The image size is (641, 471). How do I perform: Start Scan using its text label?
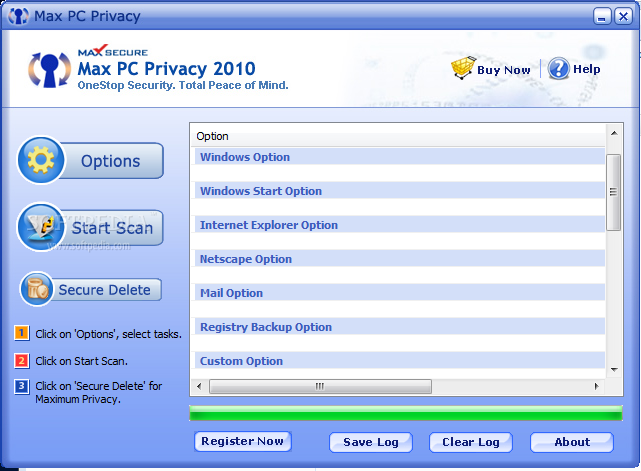pos(112,228)
